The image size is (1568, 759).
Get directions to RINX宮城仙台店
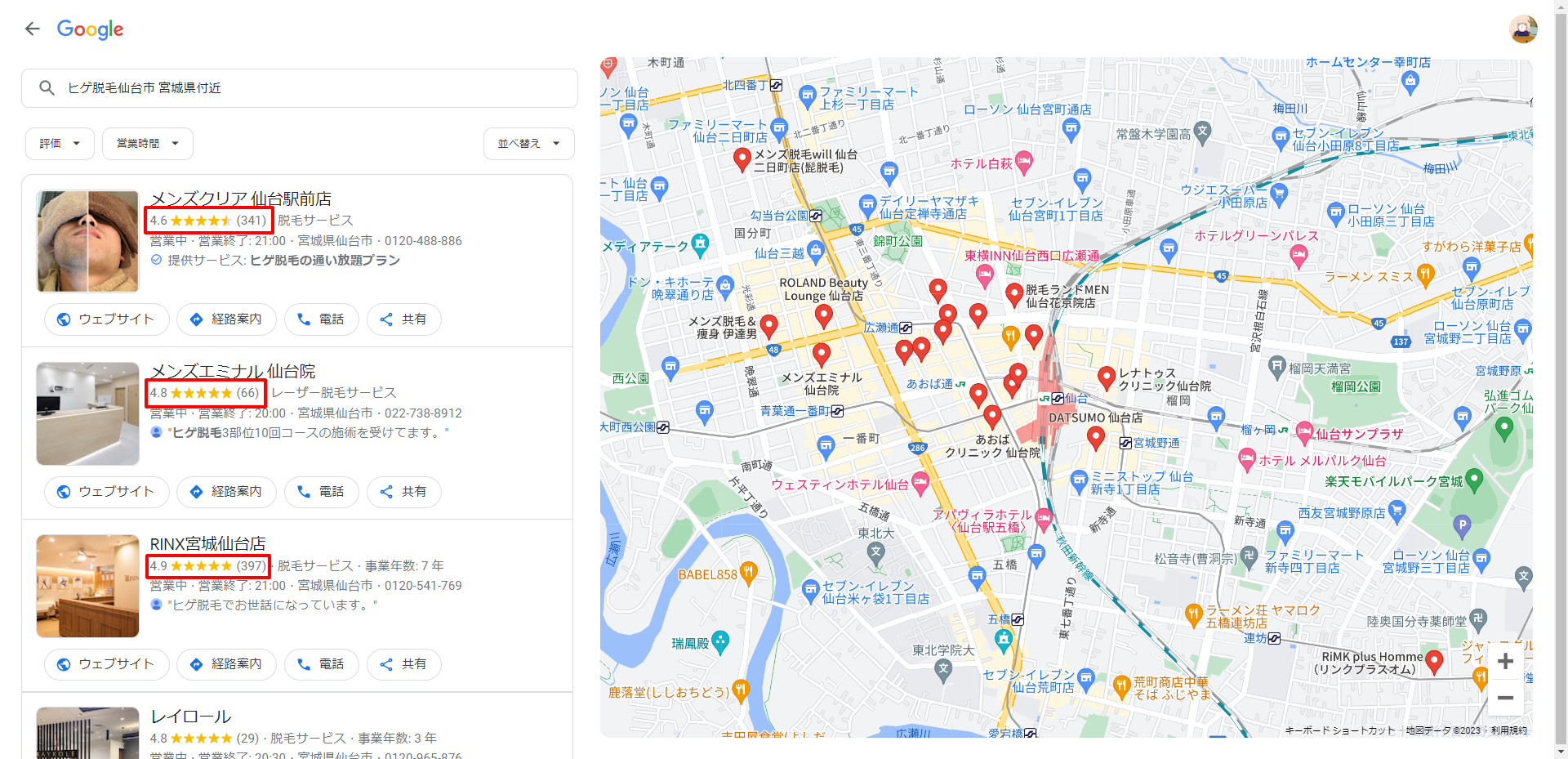click(x=226, y=664)
